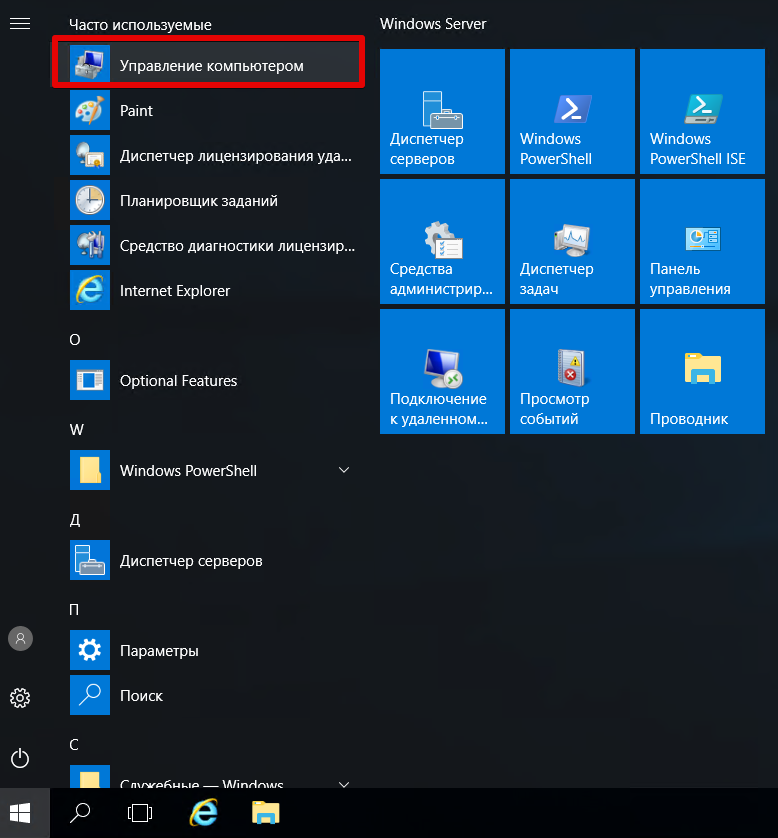Click the Часто используемые heading
Screen dimensions: 778x838
[140, 25]
